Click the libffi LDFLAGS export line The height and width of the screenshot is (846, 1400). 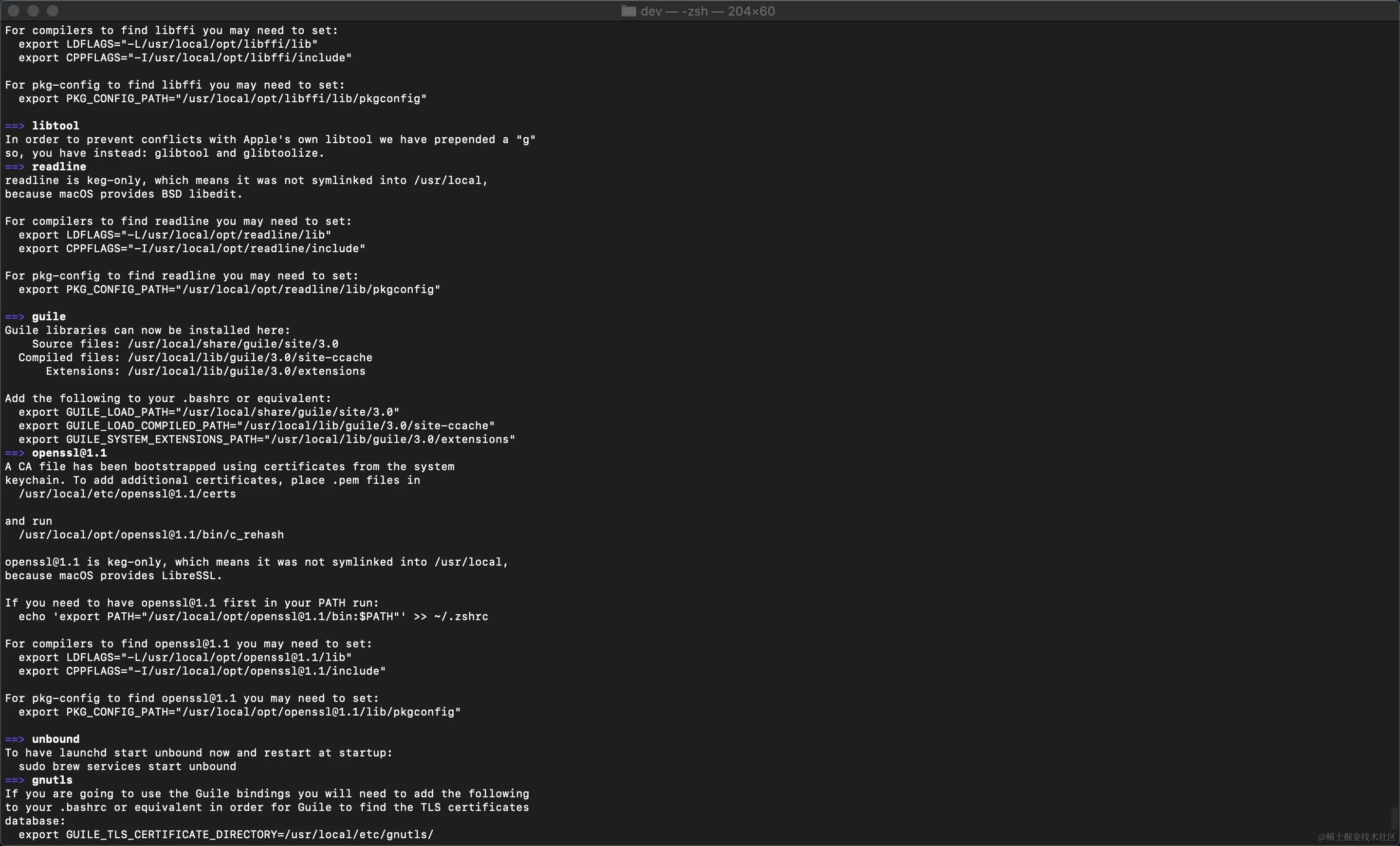pyautogui.click(x=168, y=44)
